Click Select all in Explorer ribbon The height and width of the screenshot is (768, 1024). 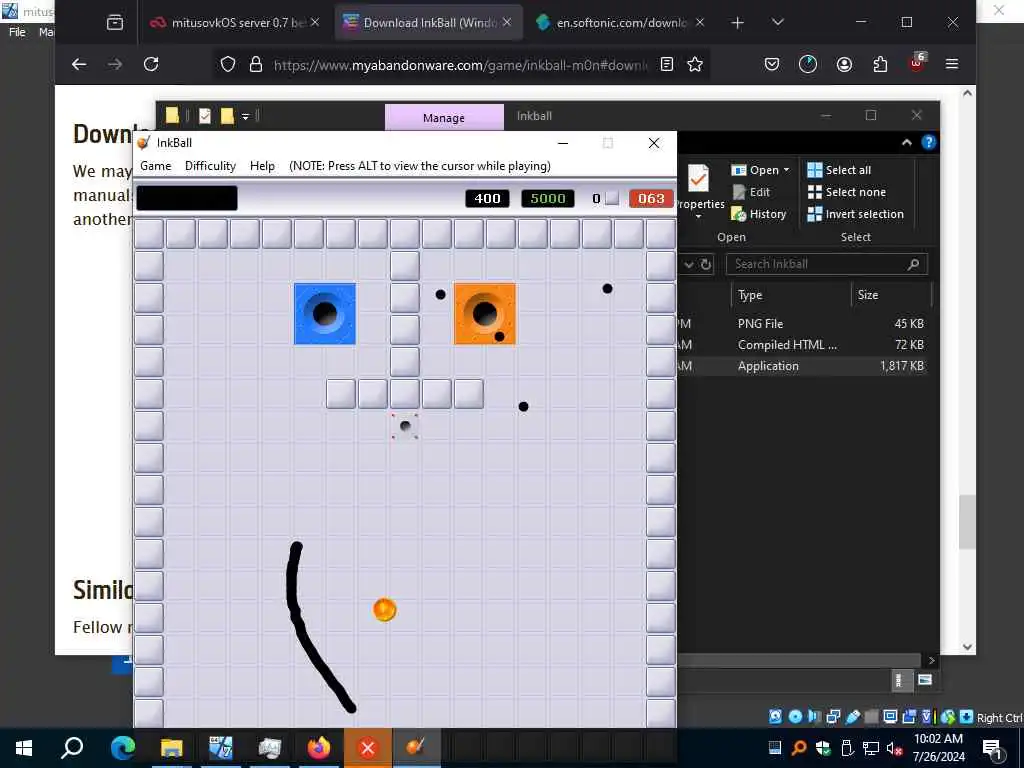(x=839, y=170)
